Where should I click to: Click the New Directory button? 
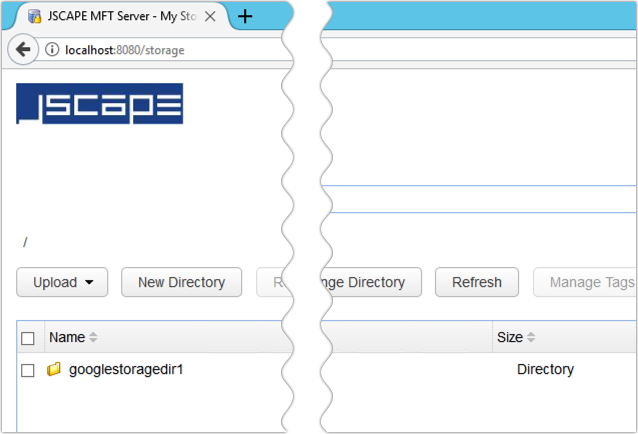tap(181, 282)
